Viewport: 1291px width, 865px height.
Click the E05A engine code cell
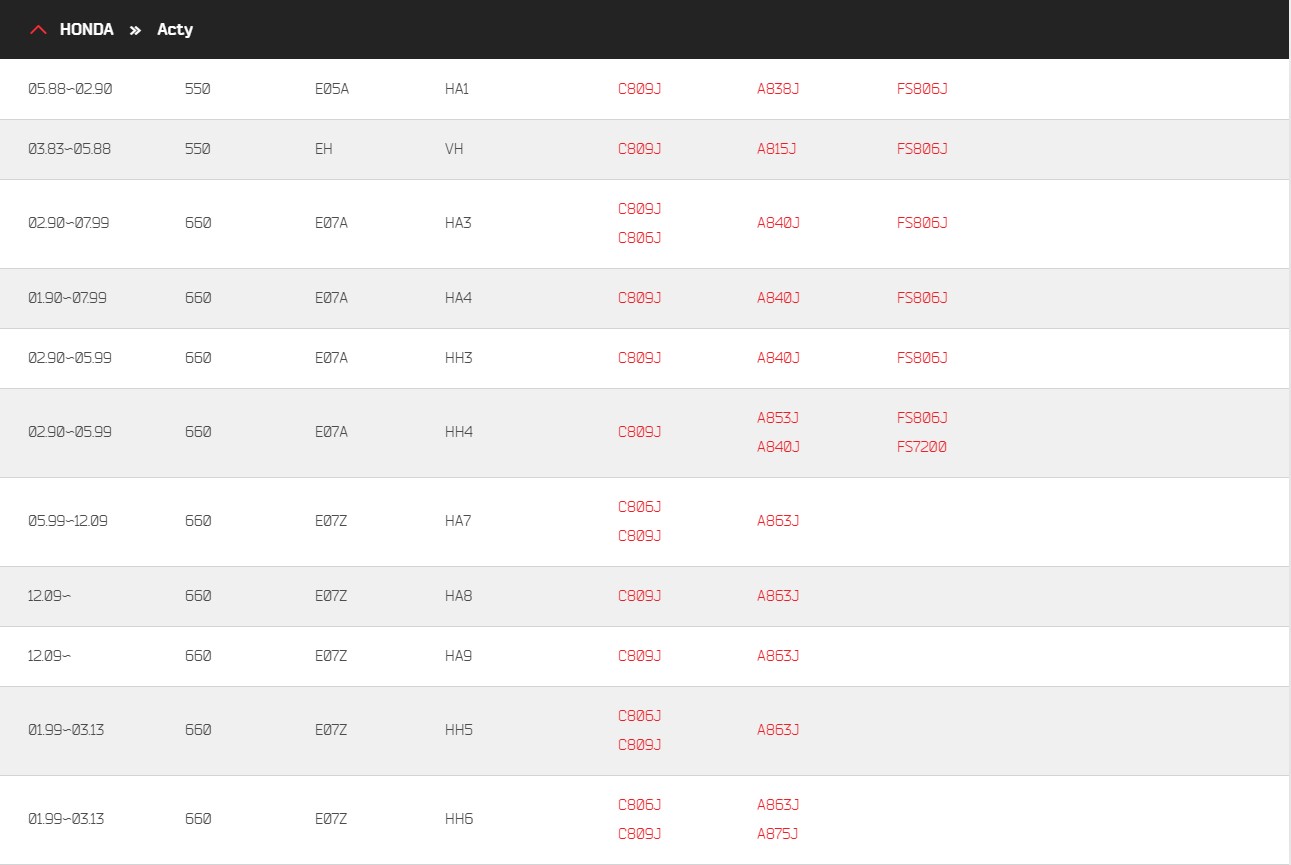point(332,89)
